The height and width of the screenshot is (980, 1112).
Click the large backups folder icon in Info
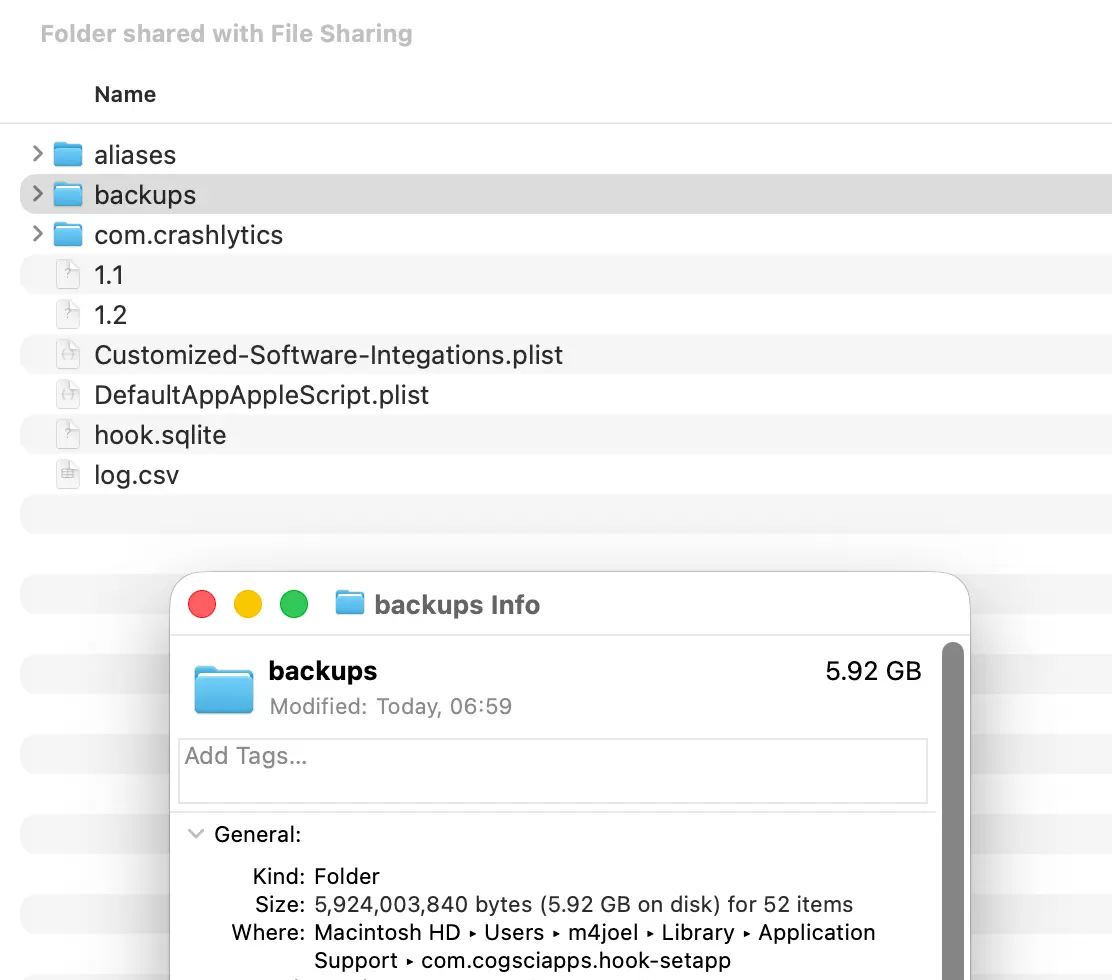tap(223, 688)
